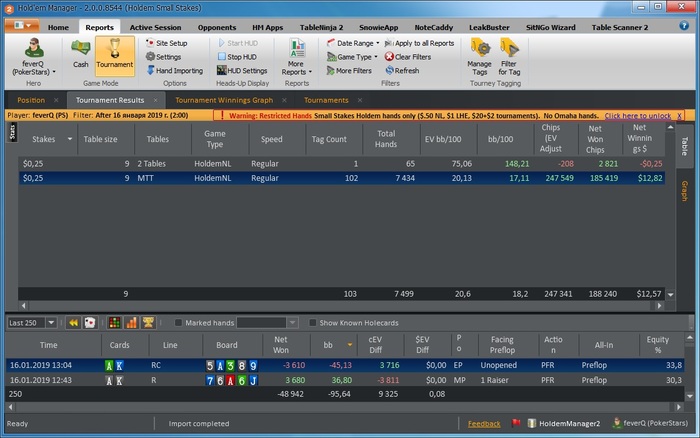Switch to Cash game mode

(81, 54)
